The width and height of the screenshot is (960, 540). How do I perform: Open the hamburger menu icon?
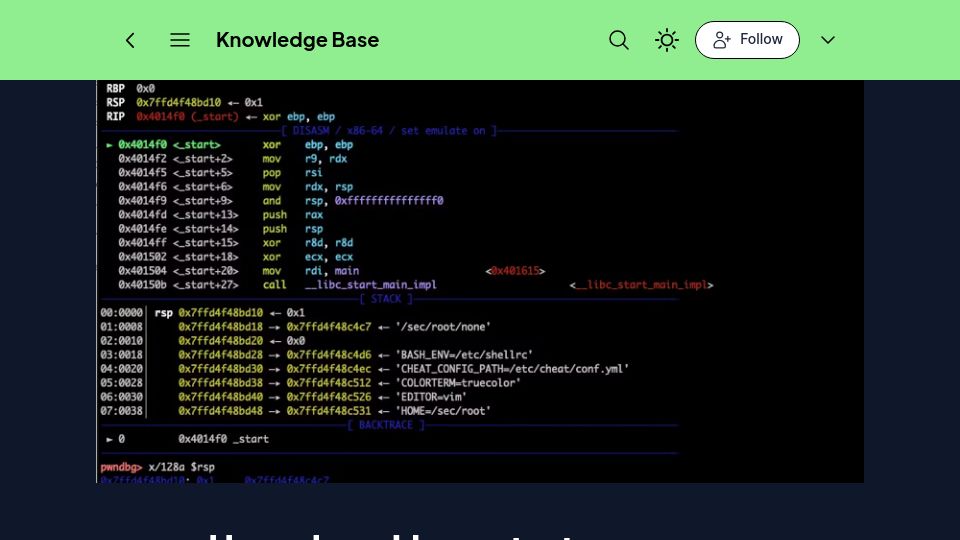[x=179, y=40]
